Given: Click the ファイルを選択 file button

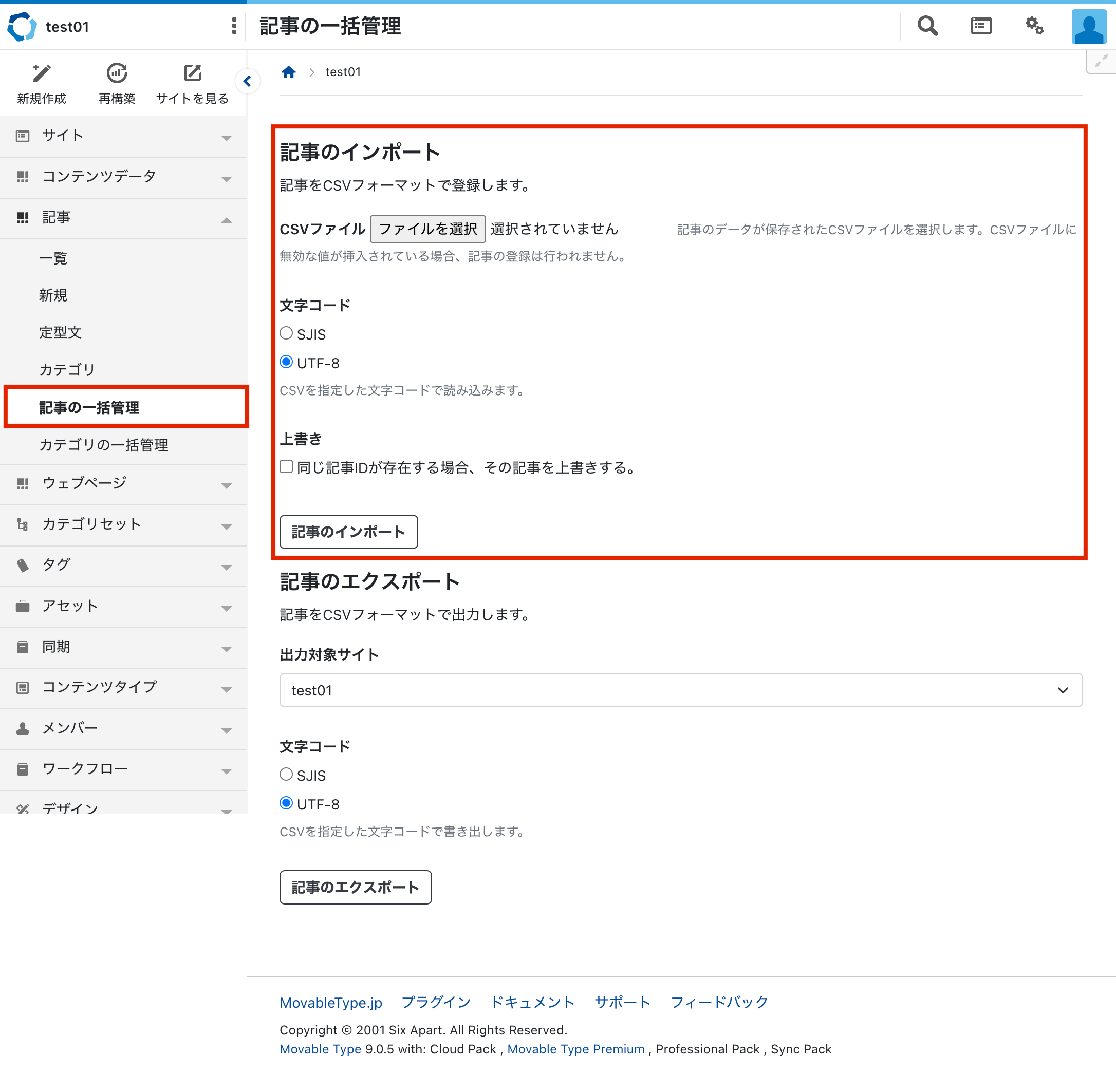Looking at the screenshot, I should point(427,229).
